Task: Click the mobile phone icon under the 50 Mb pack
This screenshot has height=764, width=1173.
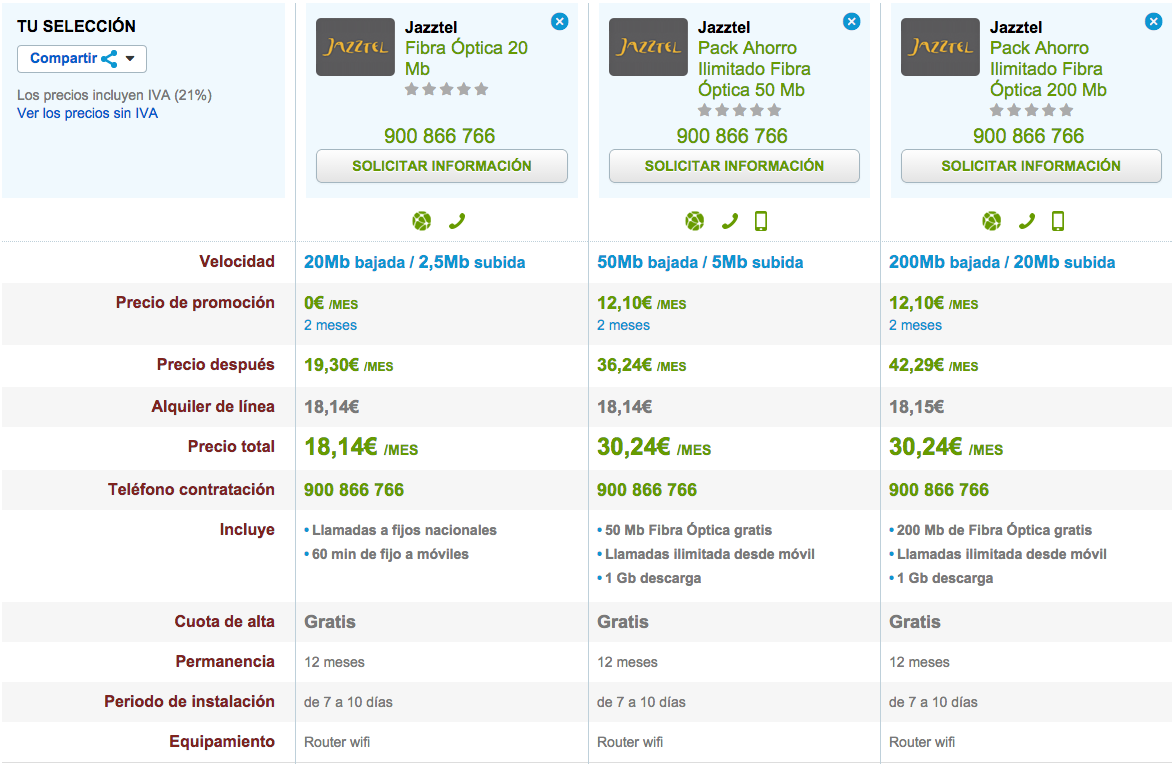Action: pyautogui.click(x=761, y=221)
